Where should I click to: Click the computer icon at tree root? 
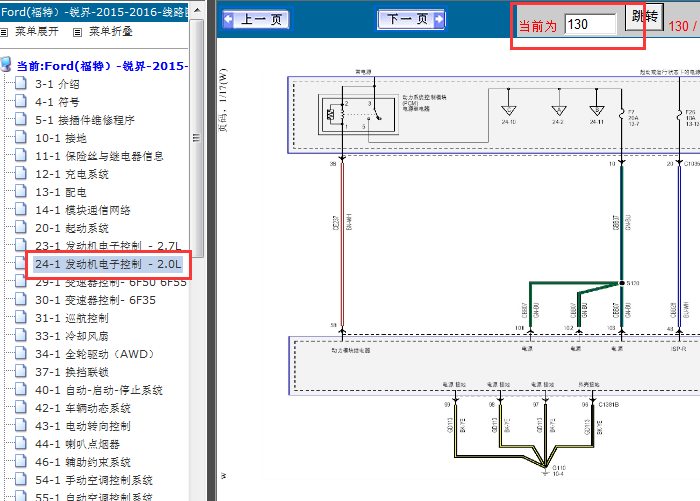(x=6, y=65)
